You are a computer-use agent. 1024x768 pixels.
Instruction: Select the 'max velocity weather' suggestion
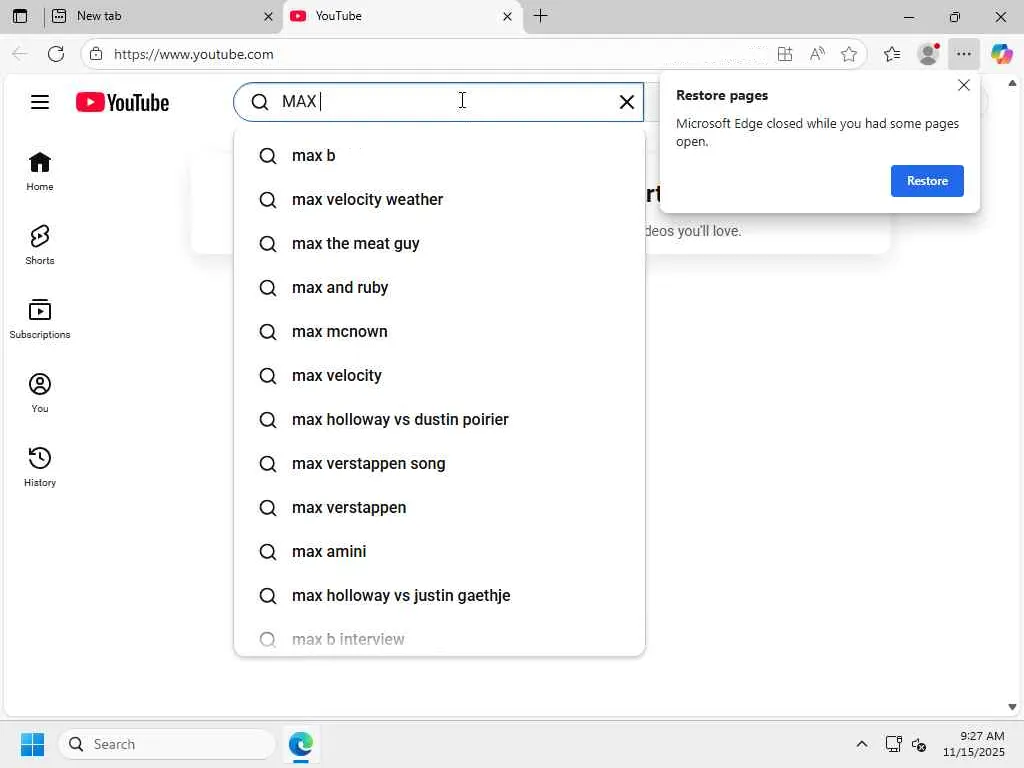pos(367,200)
